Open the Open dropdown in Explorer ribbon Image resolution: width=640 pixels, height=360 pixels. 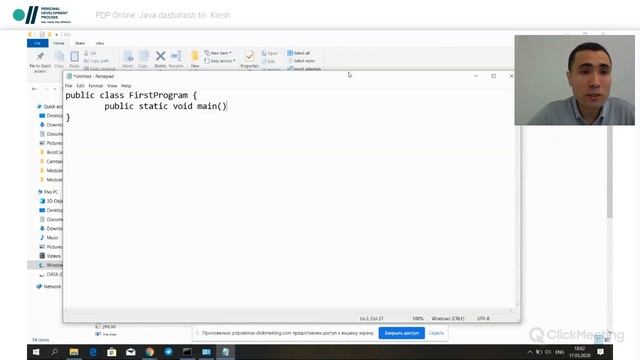270,53
